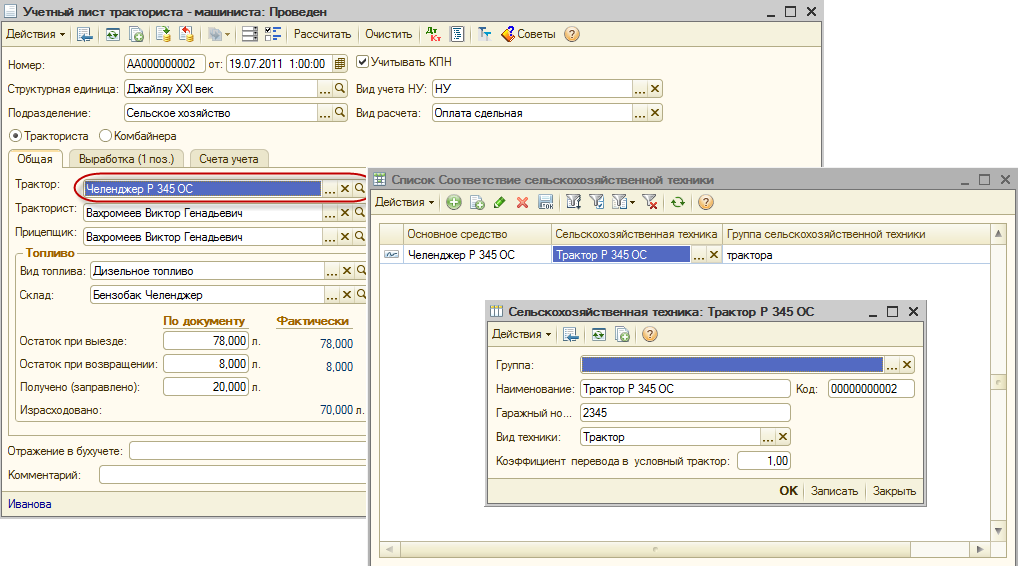Open Действия dropdown in main document toolbar
Screen dimensions: 1019x566
click(x=36, y=34)
